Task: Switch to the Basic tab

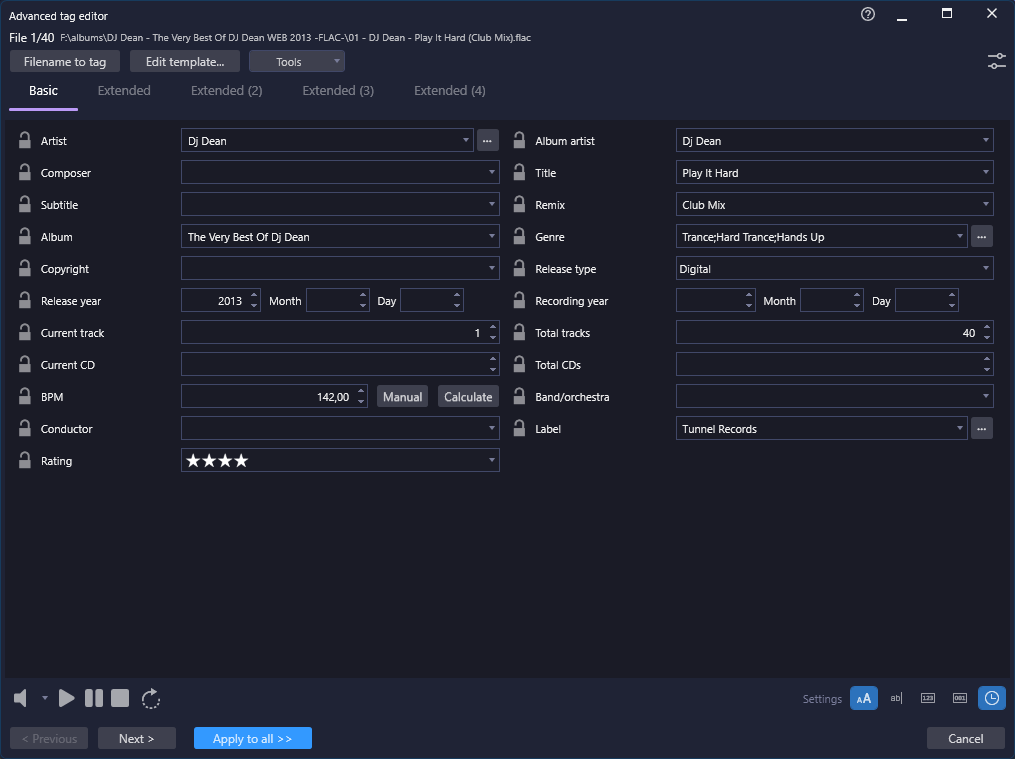Action: coord(43,91)
